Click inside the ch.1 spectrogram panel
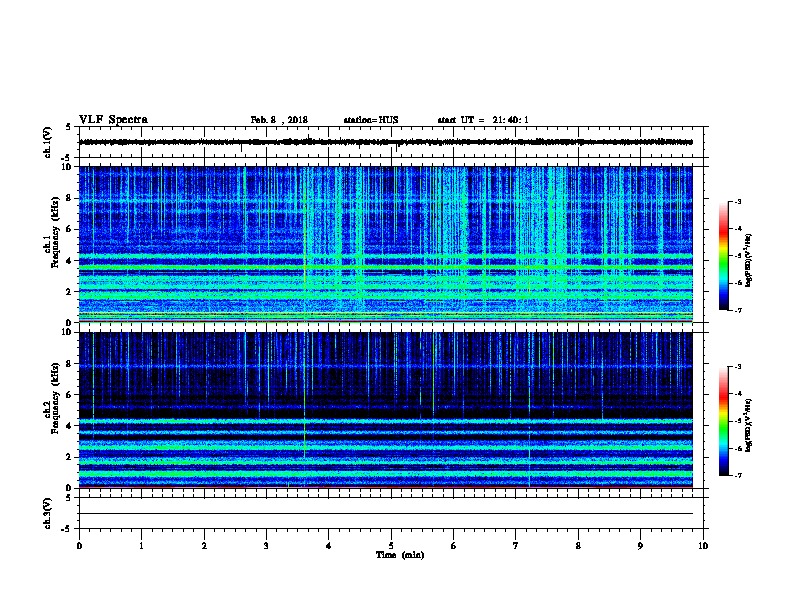 (x=386, y=244)
